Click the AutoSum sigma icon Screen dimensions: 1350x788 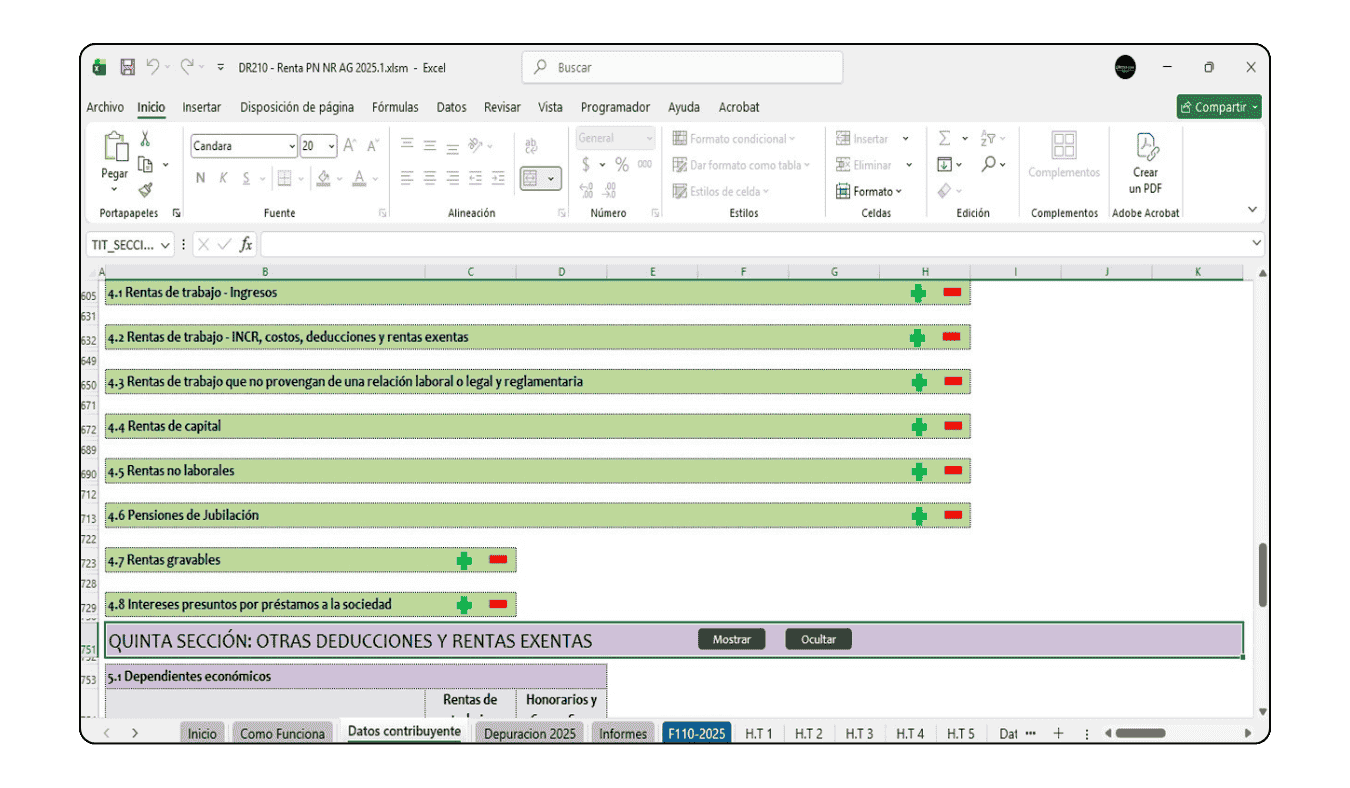tap(944, 139)
